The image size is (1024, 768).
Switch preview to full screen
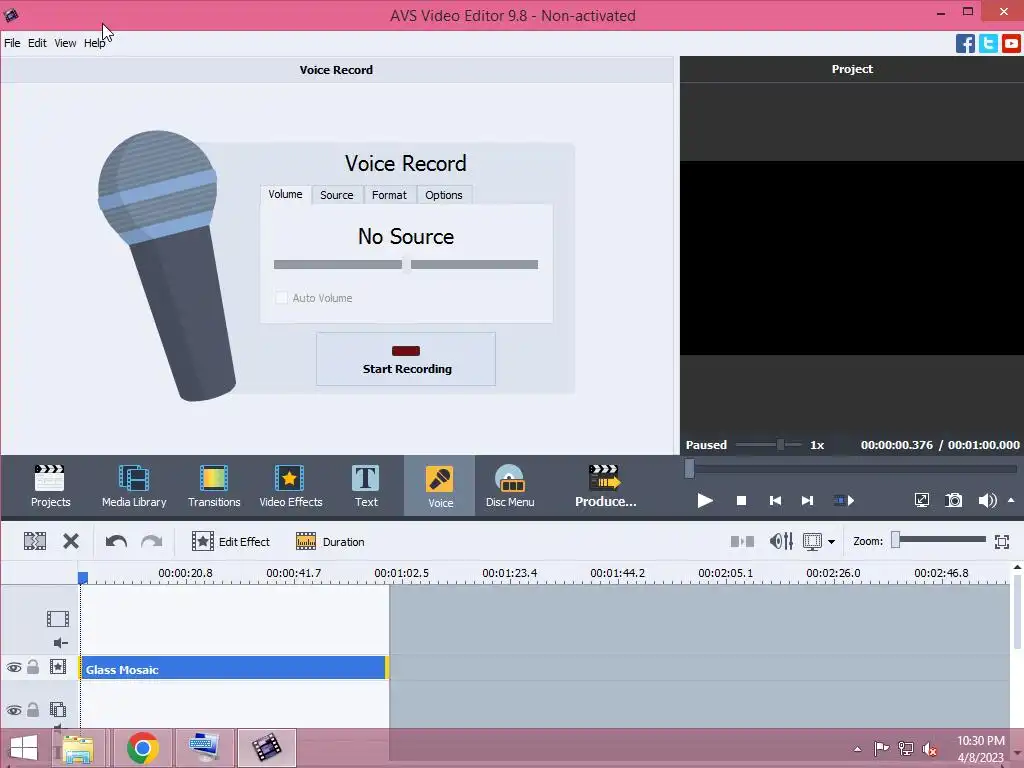(x=921, y=500)
